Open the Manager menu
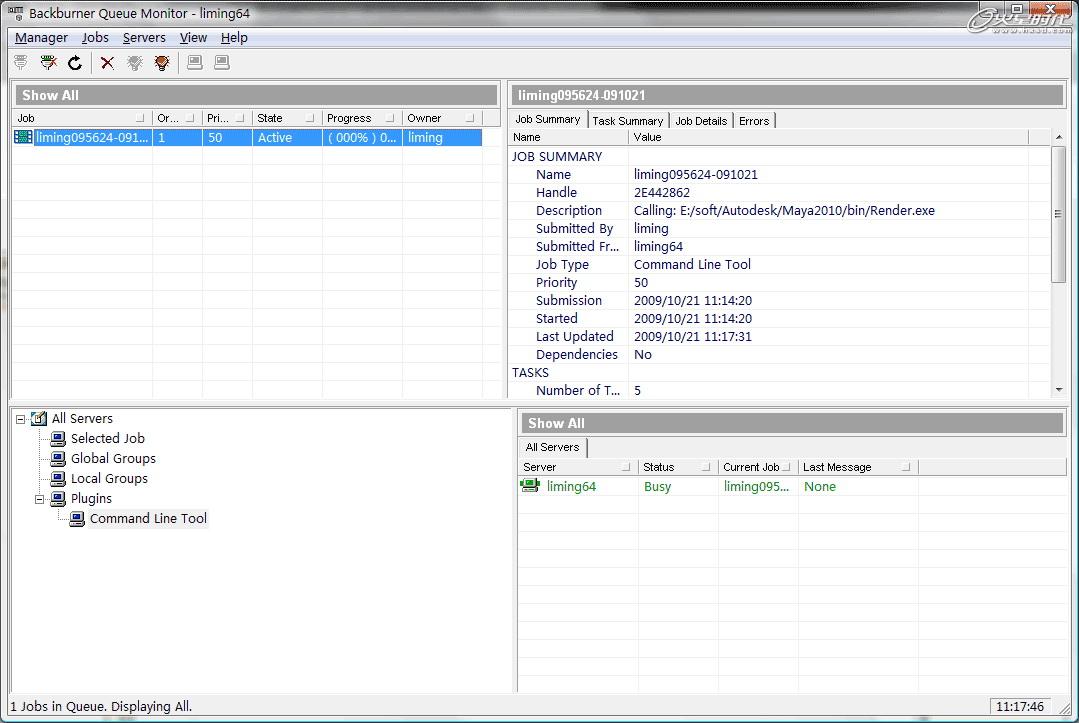 (41, 37)
